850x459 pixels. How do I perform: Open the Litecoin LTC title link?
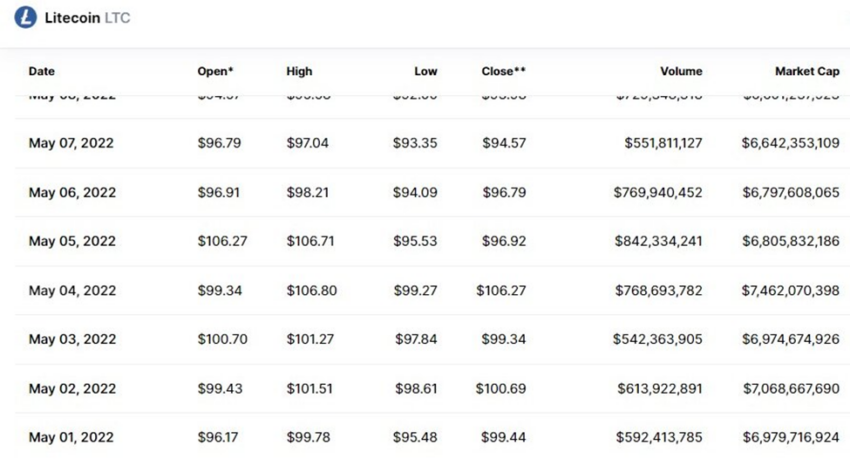click(x=87, y=18)
